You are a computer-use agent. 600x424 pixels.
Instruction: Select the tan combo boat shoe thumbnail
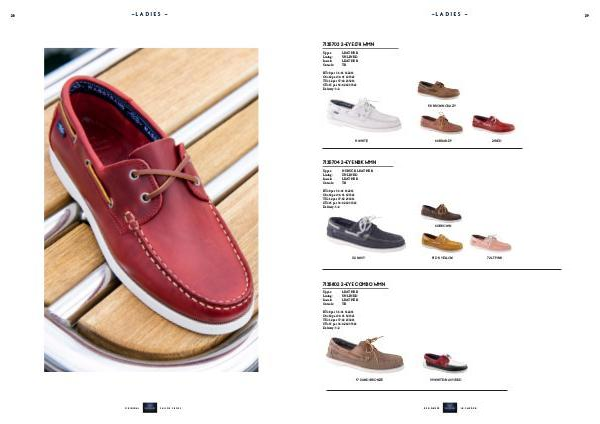coord(365,354)
